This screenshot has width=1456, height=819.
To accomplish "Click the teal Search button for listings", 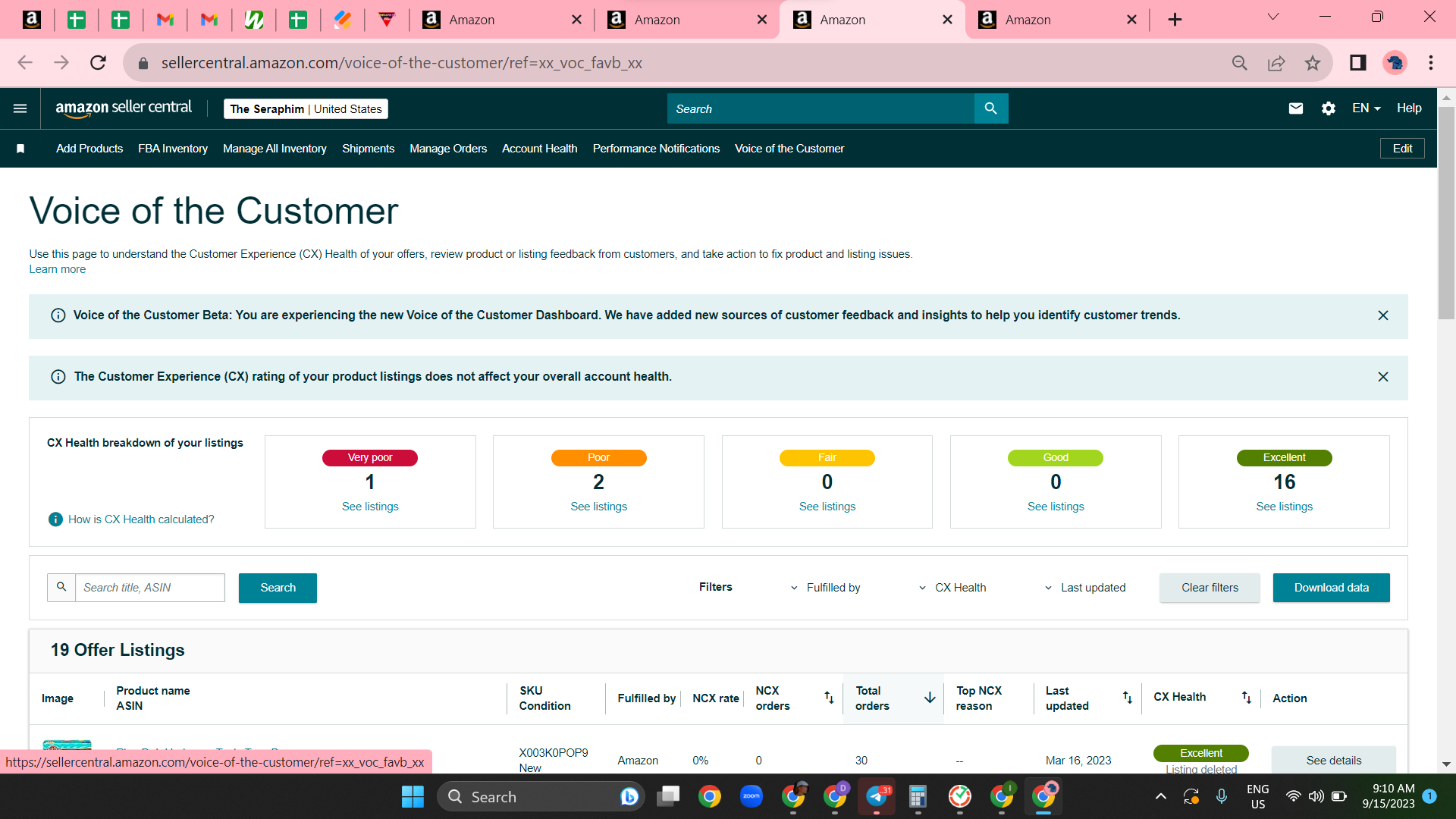I will [278, 588].
